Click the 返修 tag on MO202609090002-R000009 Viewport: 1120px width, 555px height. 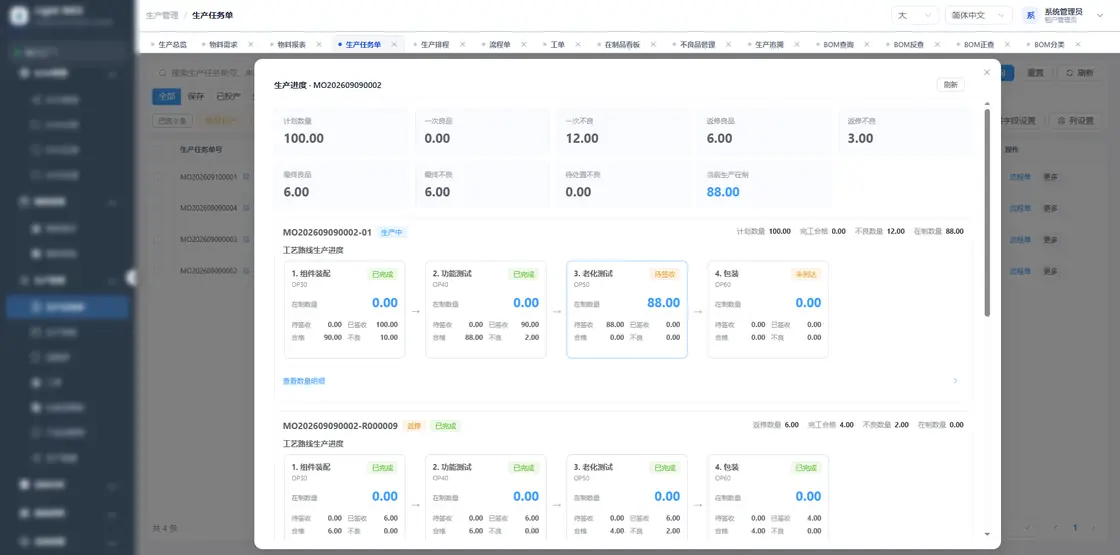click(x=414, y=426)
